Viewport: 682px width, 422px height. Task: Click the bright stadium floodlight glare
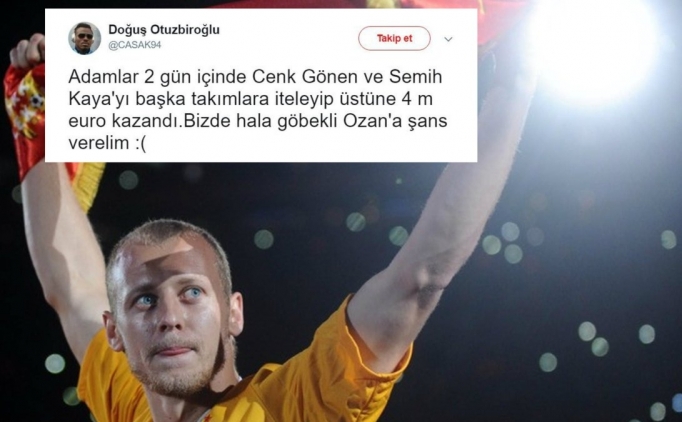pyautogui.click(x=594, y=48)
